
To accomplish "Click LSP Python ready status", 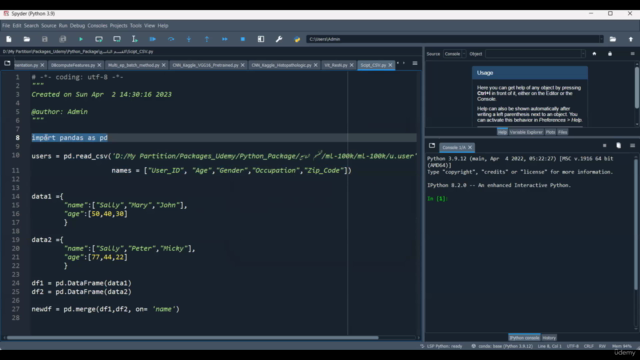I will (441, 346).
